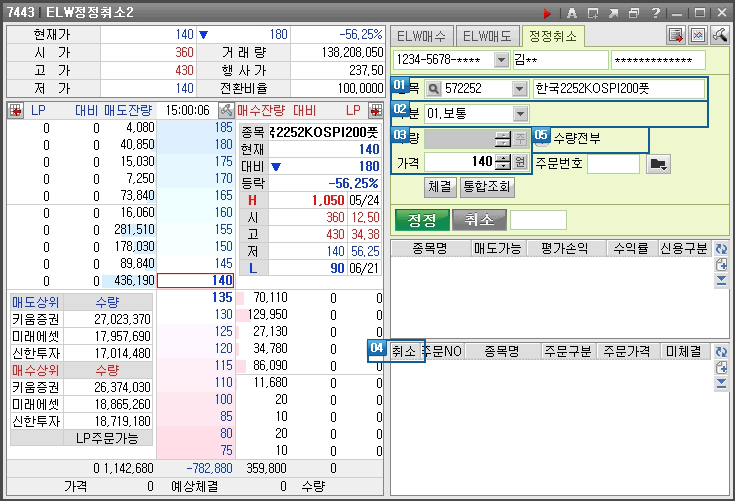Click the empty field right of the 취소 button
Image resolution: width=735 pixels, height=501 pixels.
click(x=538, y=220)
